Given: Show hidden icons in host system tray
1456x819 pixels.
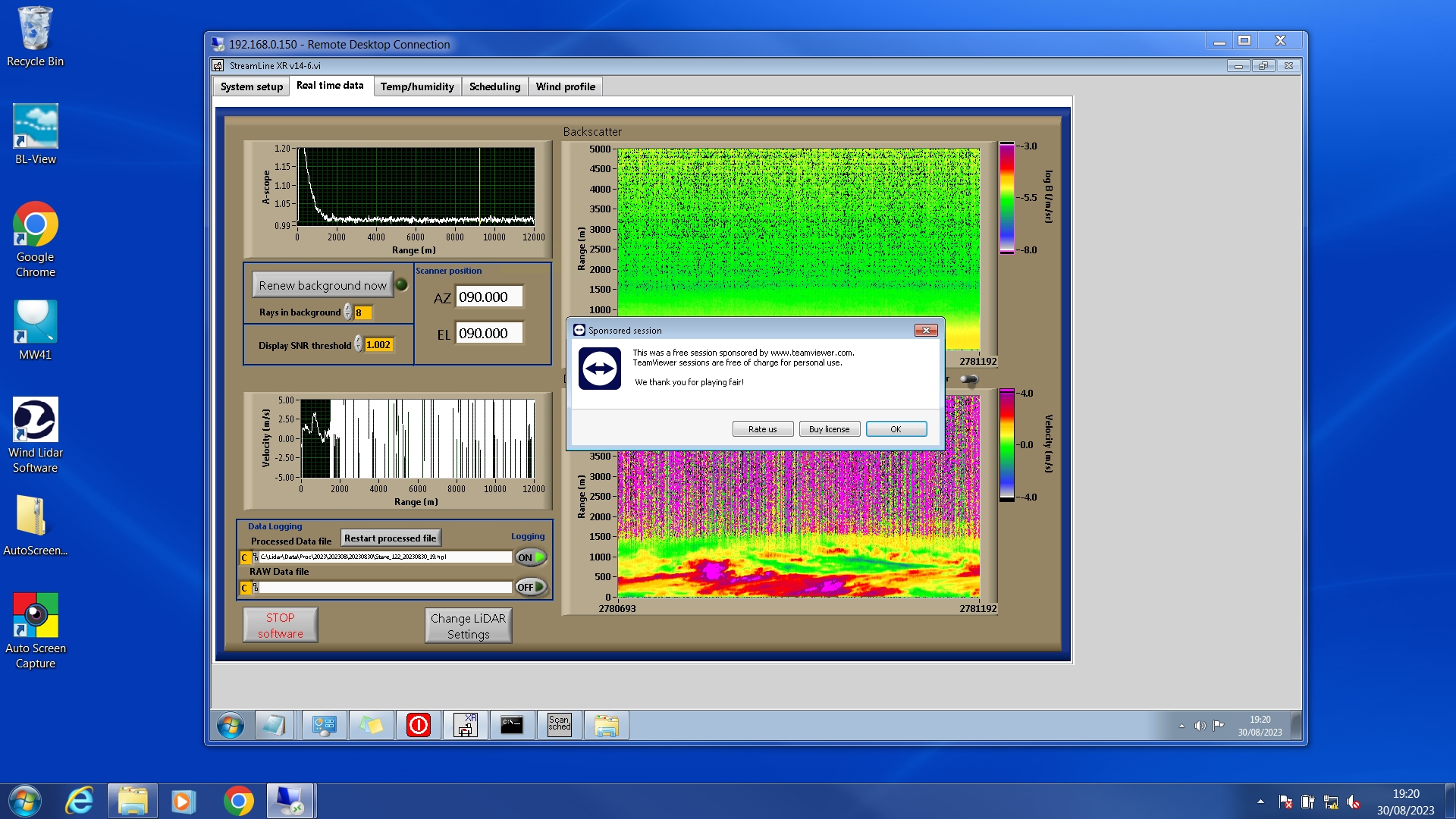Looking at the screenshot, I should click(x=1260, y=801).
